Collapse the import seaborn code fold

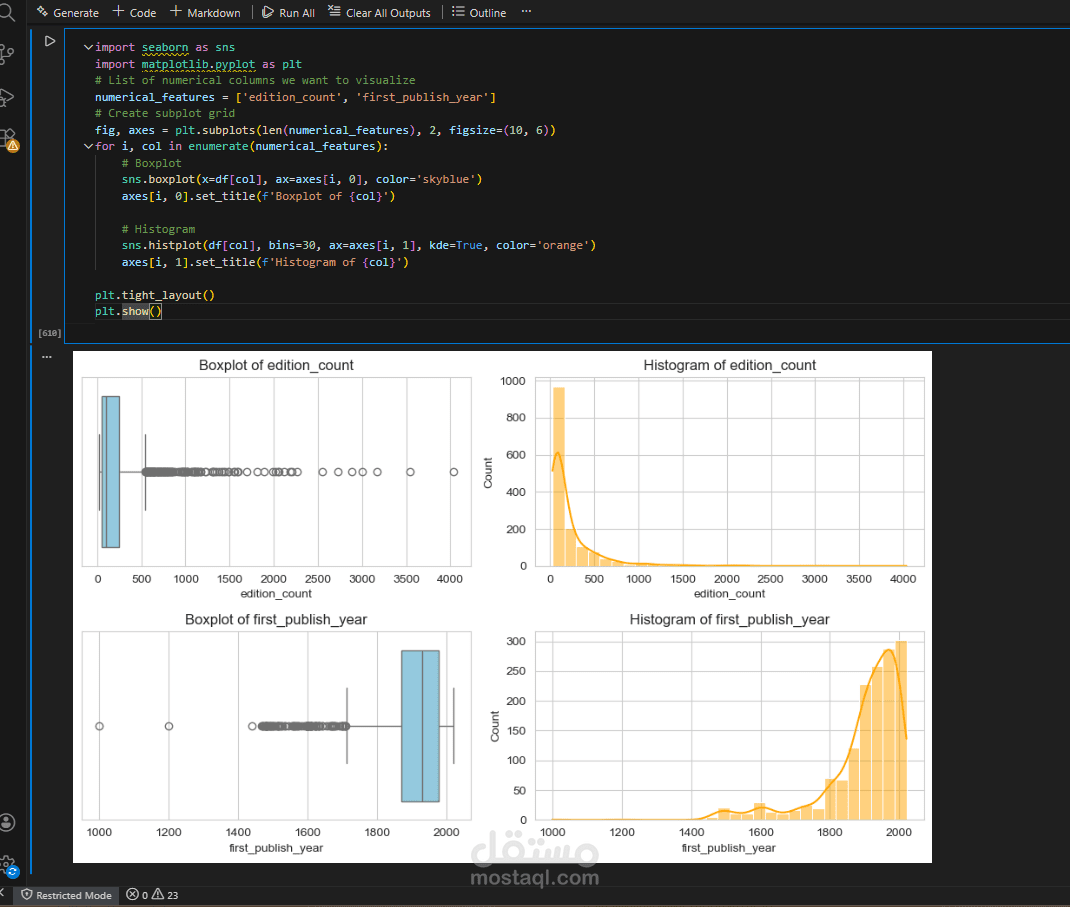(x=88, y=47)
